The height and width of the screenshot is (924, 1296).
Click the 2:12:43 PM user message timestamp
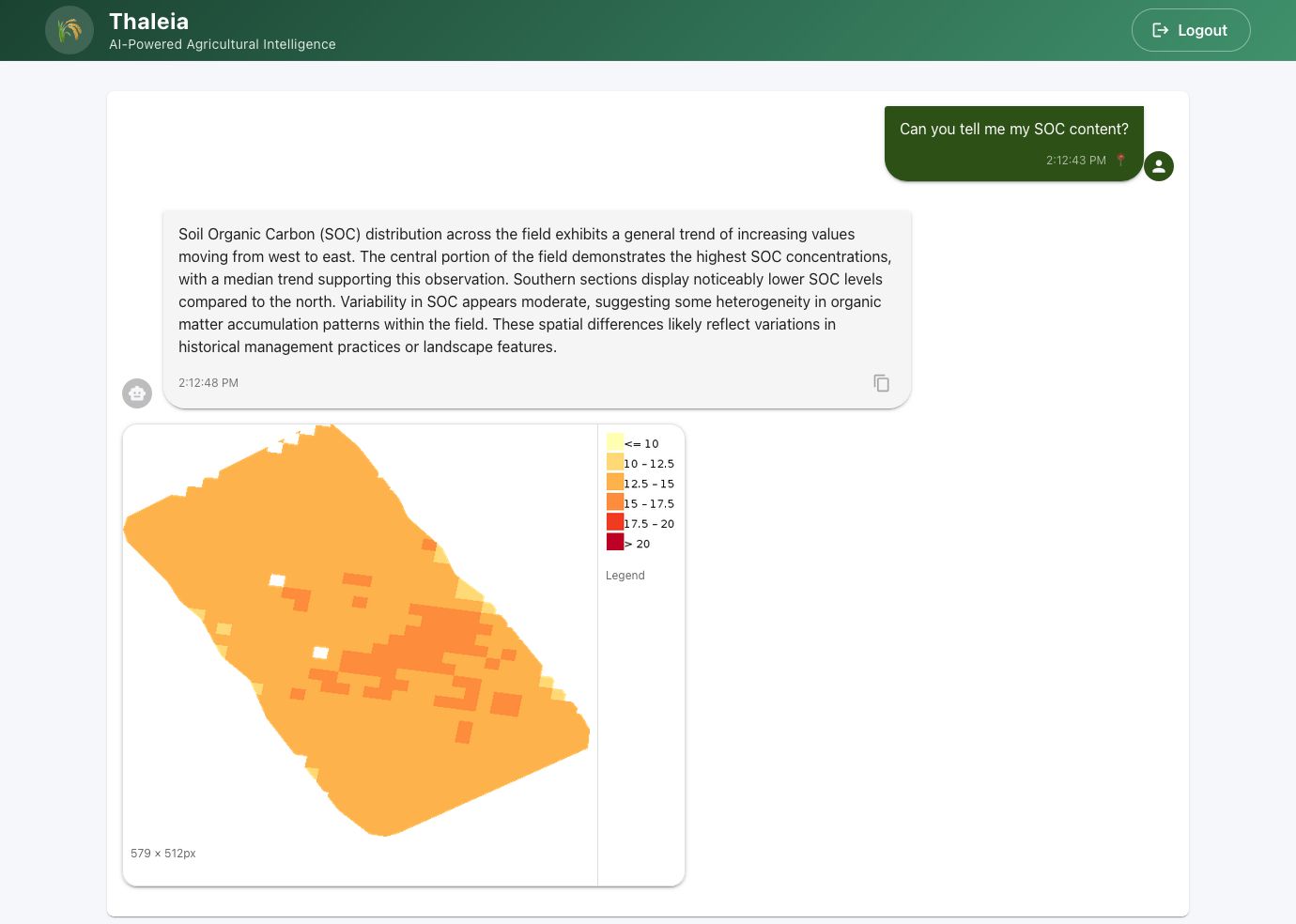(1075, 161)
